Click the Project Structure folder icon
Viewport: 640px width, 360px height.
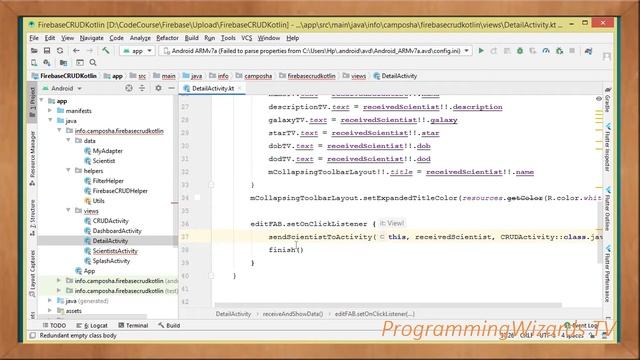tap(63, 62)
